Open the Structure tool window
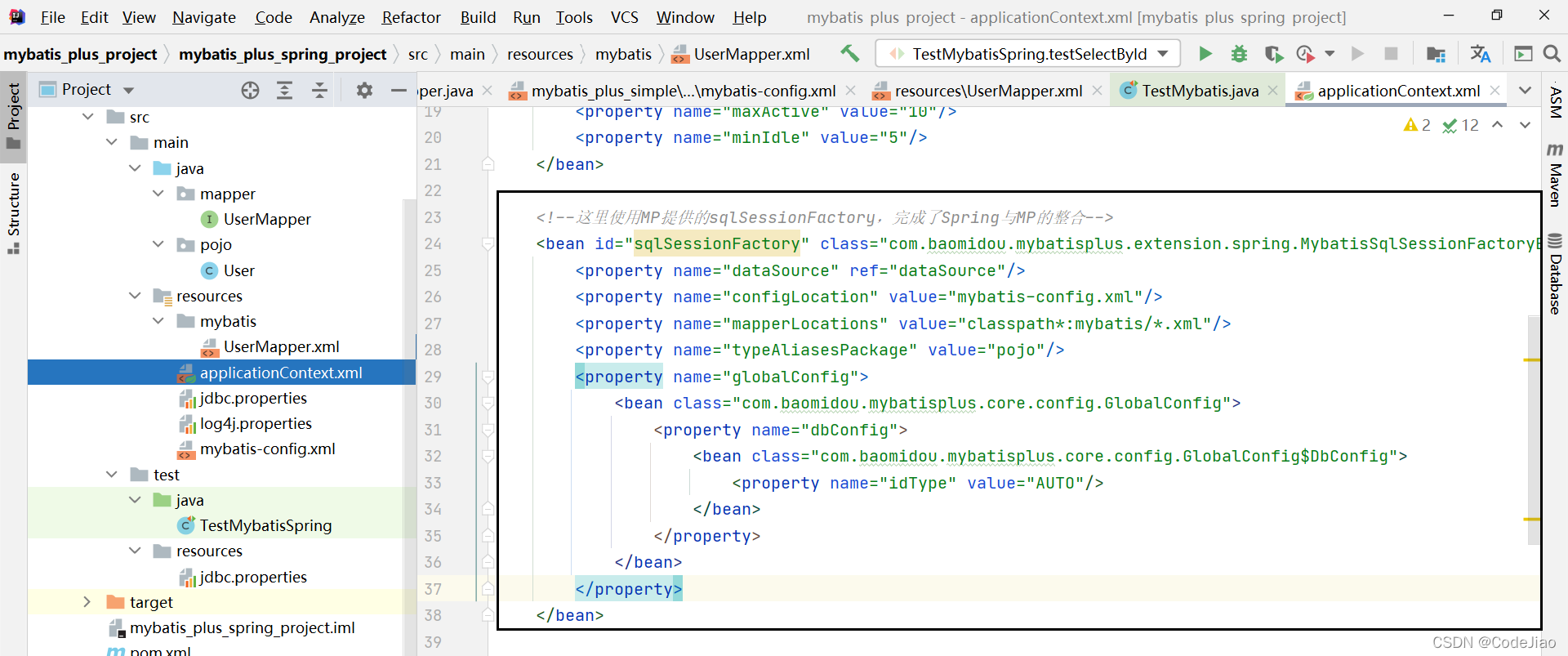Image resolution: width=1568 pixels, height=656 pixels. pos(13,213)
